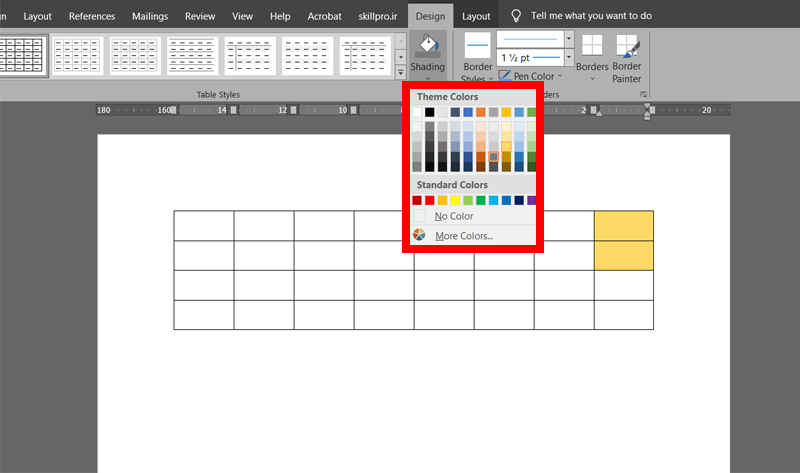800x473 pixels.
Task: Click the Tell me lightbulb icon
Action: click(516, 16)
